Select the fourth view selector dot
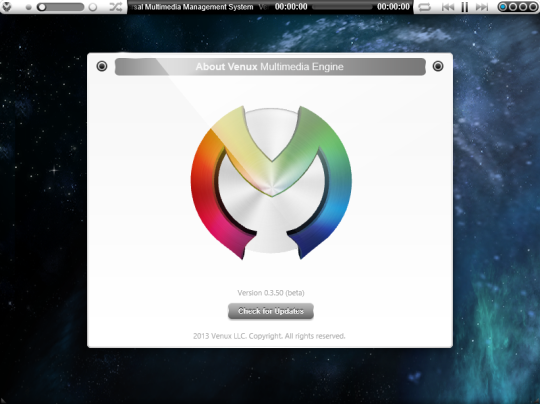Viewport: 540px width, 404px height. click(533, 7)
